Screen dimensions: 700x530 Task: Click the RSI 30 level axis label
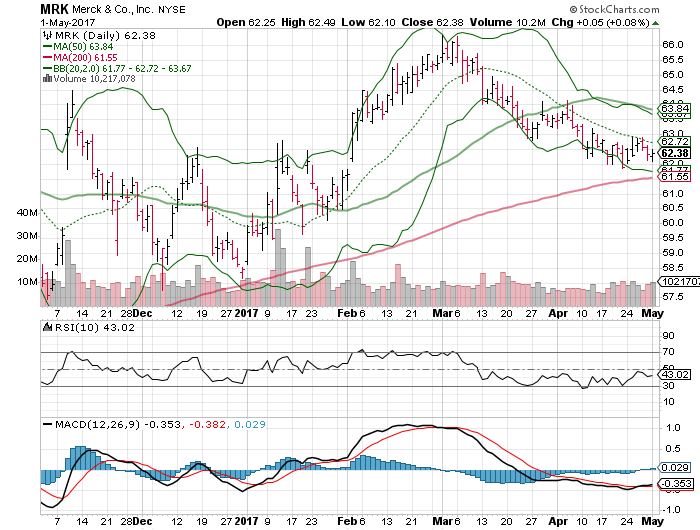click(668, 385)
